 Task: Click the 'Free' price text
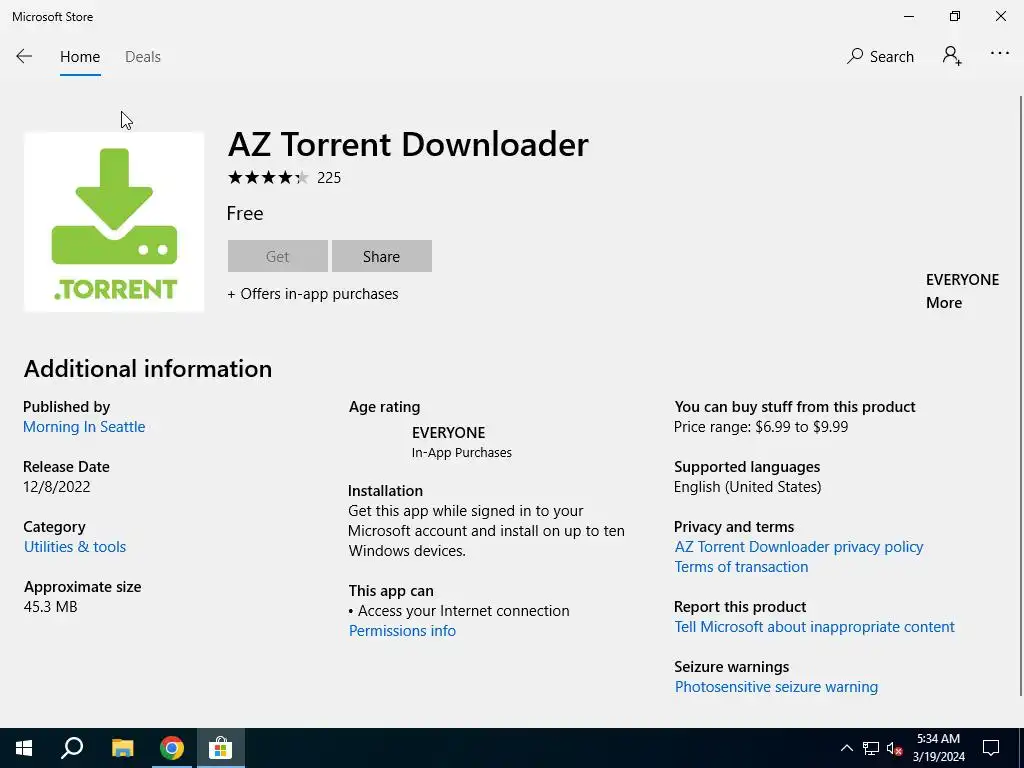[x=245, y=214]
